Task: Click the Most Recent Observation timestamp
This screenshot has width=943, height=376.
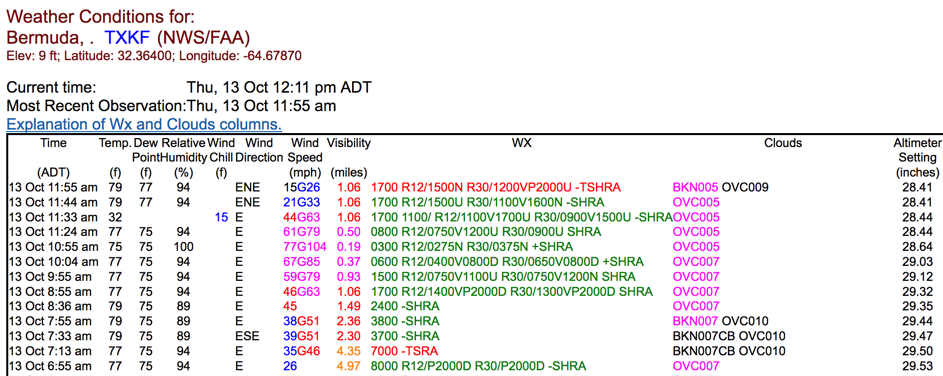Action: click(262, 106)
